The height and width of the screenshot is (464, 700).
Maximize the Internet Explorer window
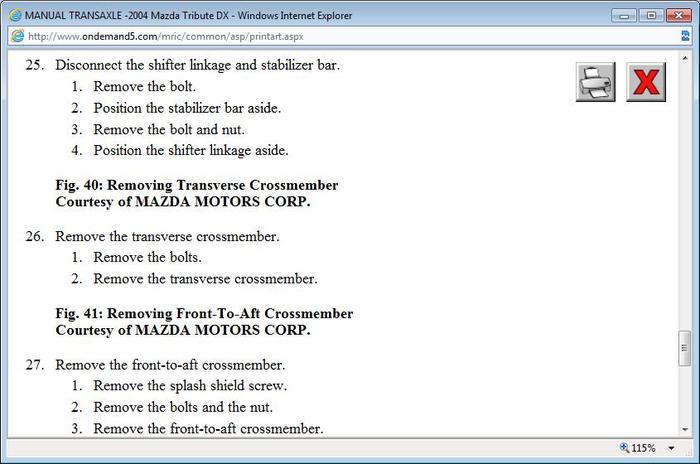click(x=651, y=16)
